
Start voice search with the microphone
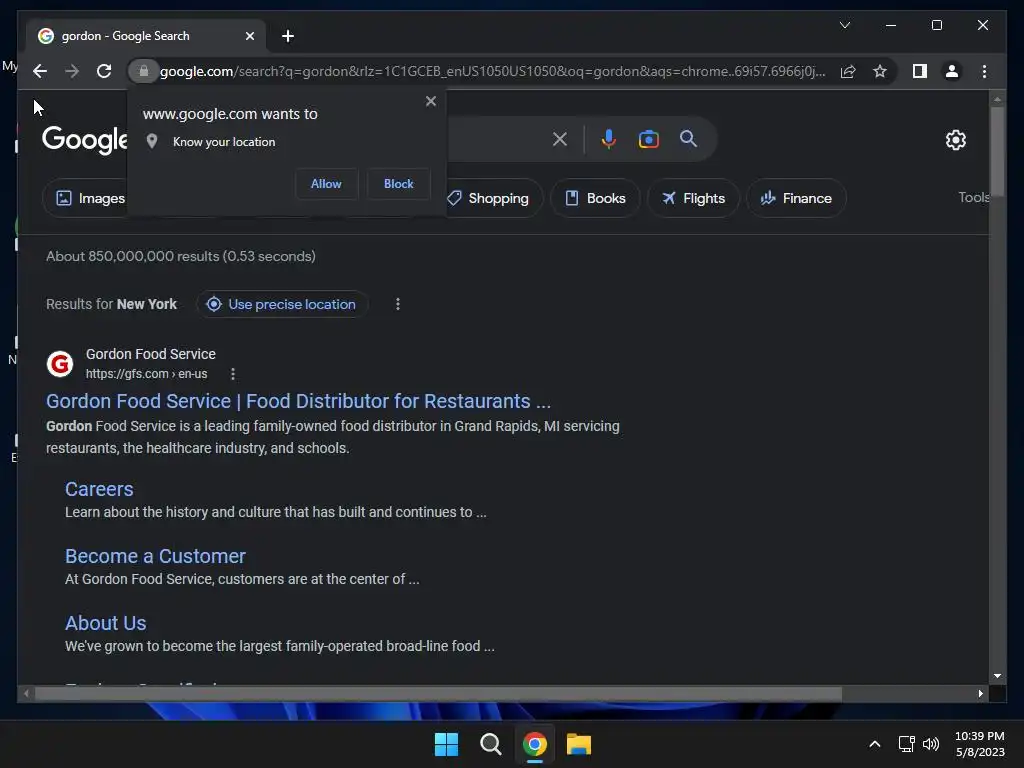pyautogui.click(x=609, y=139)
